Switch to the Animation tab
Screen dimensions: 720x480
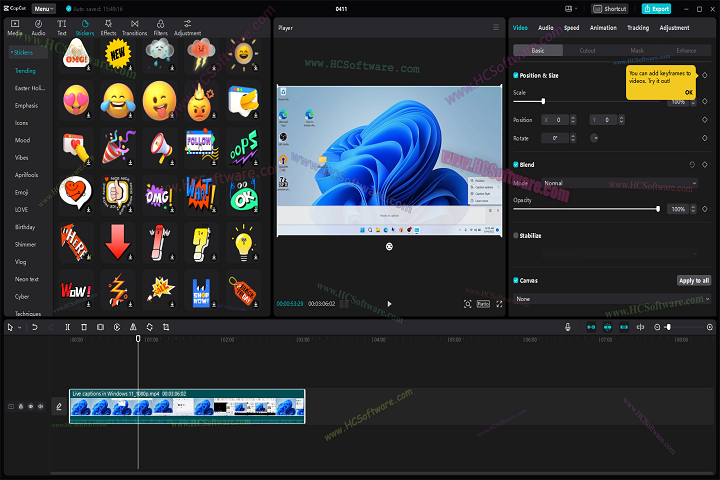(603, 28)
